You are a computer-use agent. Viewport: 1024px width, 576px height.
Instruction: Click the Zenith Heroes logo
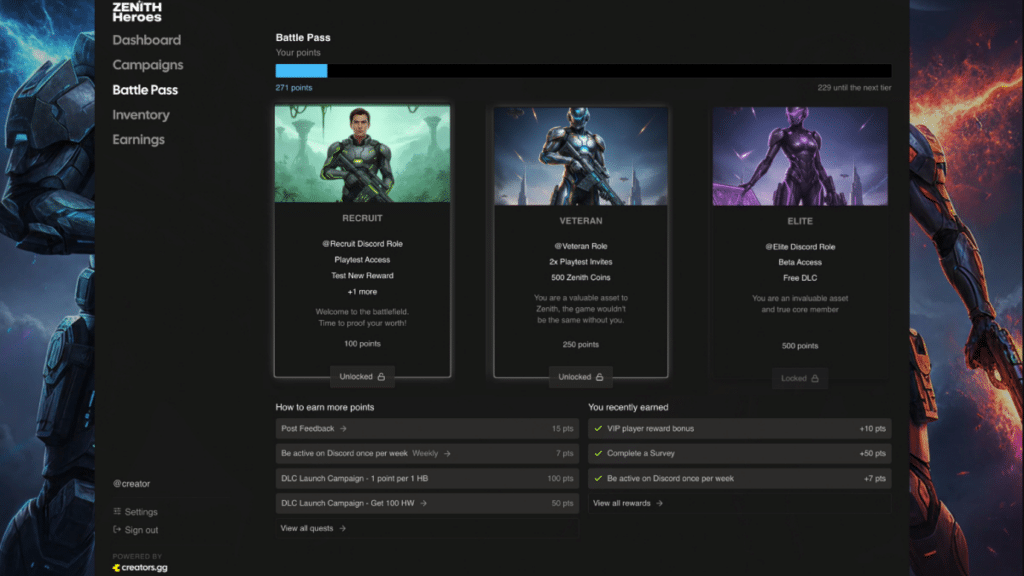point(136,11)
